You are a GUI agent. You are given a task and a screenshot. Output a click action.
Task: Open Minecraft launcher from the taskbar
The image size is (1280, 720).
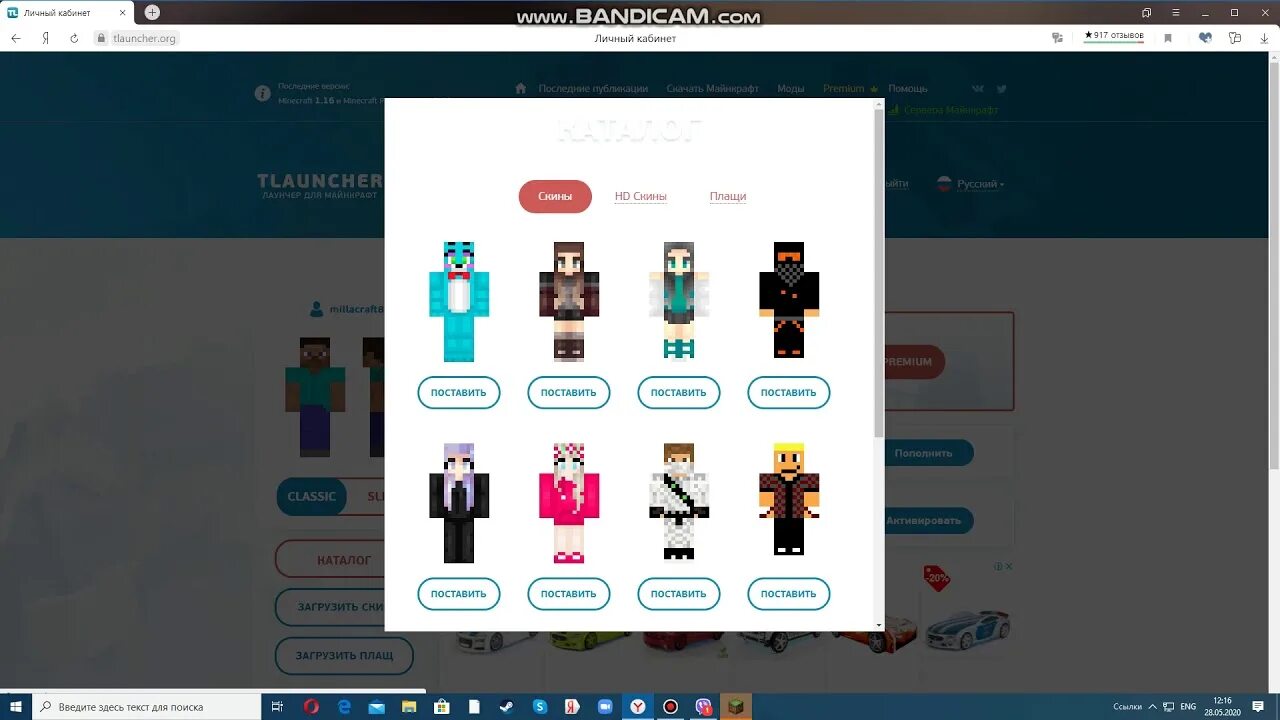coord(736,706)
